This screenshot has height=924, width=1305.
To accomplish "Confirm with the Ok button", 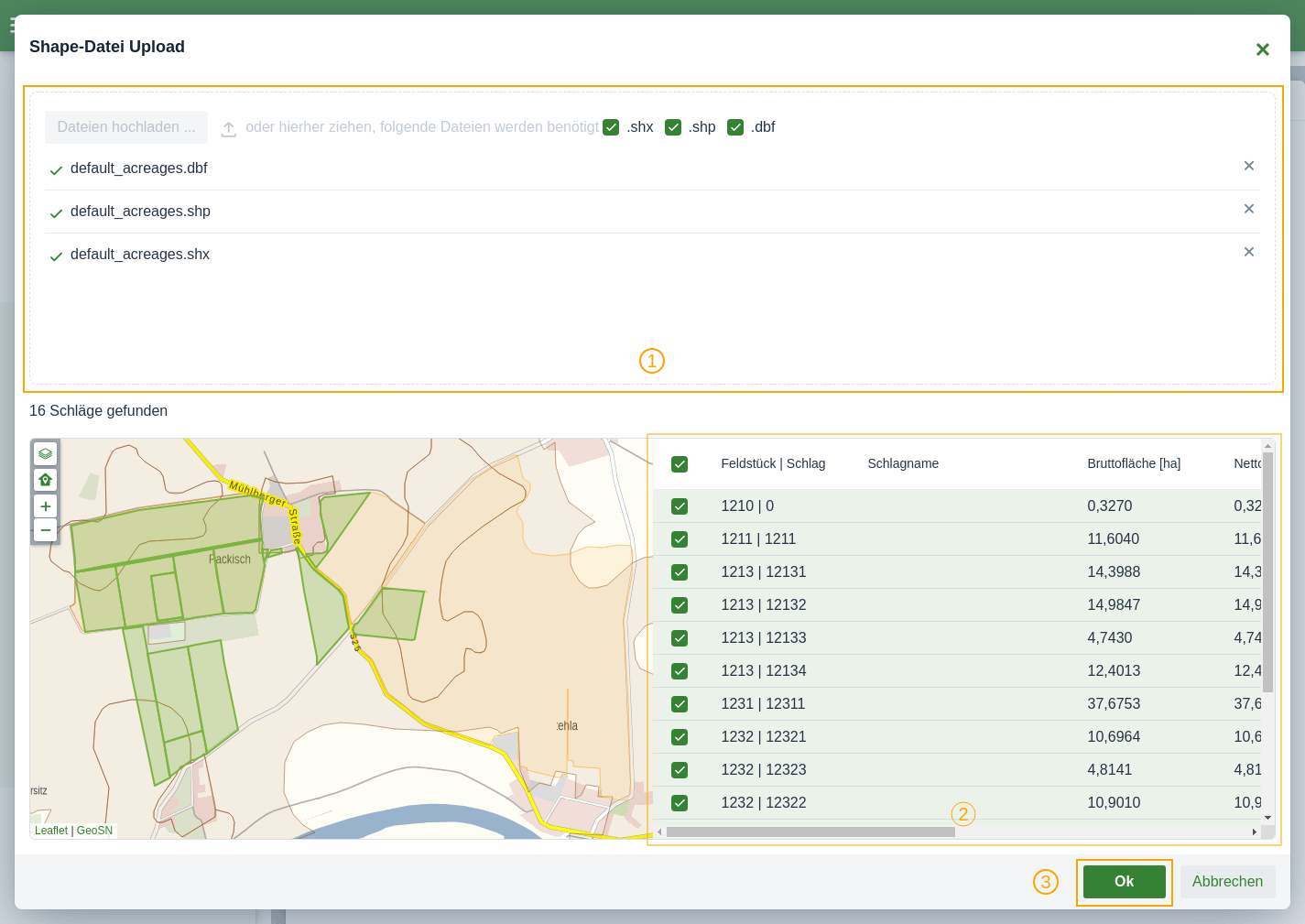I will click(1124, 882).
